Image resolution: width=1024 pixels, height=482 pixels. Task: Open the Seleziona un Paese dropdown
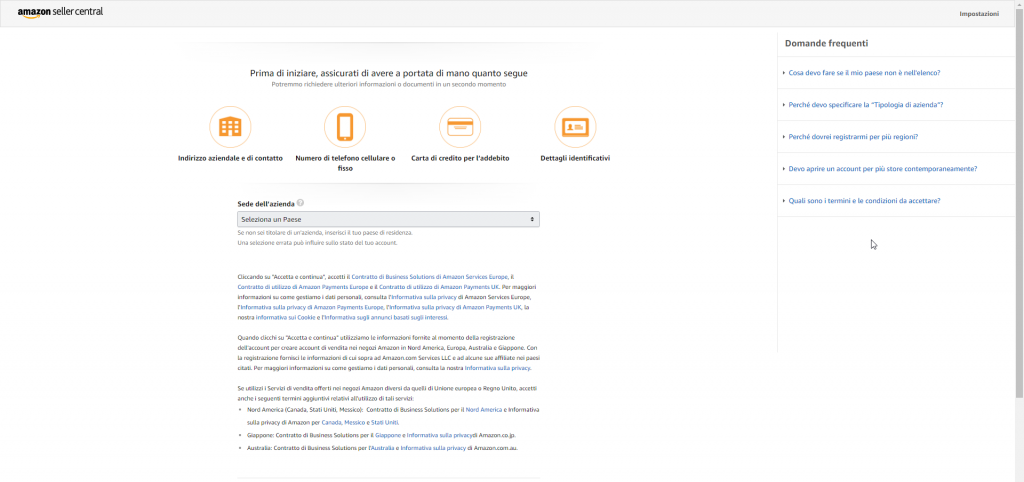pyautogui.click(x=388, y=219)
